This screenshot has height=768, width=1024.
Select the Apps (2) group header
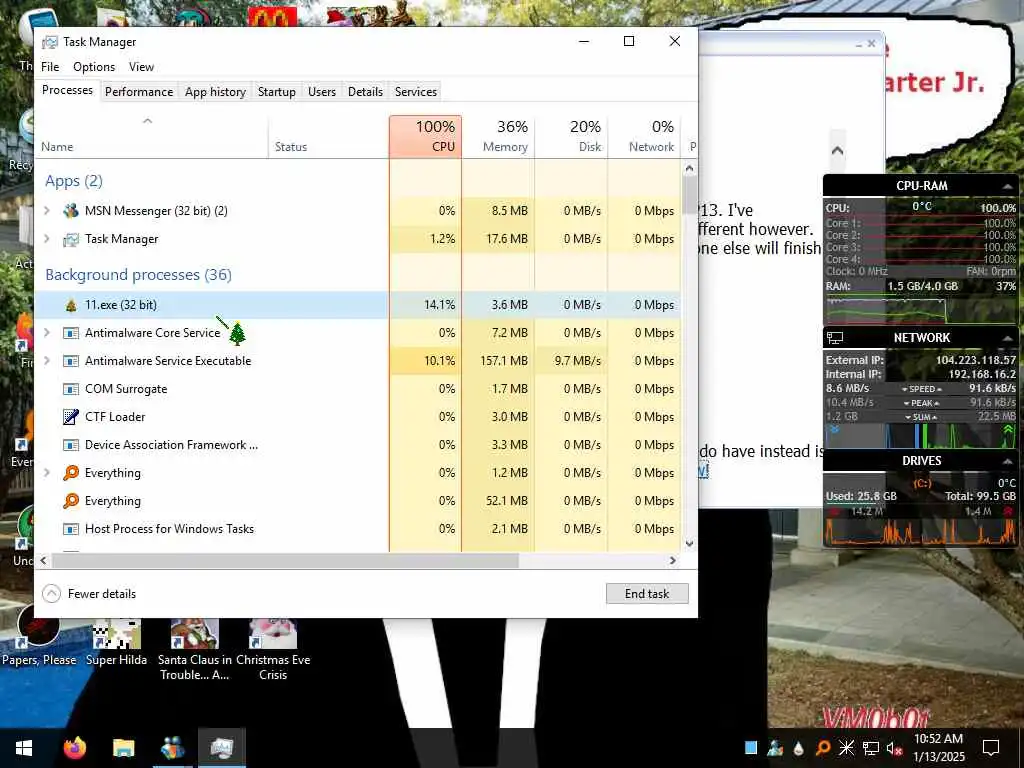(x=74, y=181)
